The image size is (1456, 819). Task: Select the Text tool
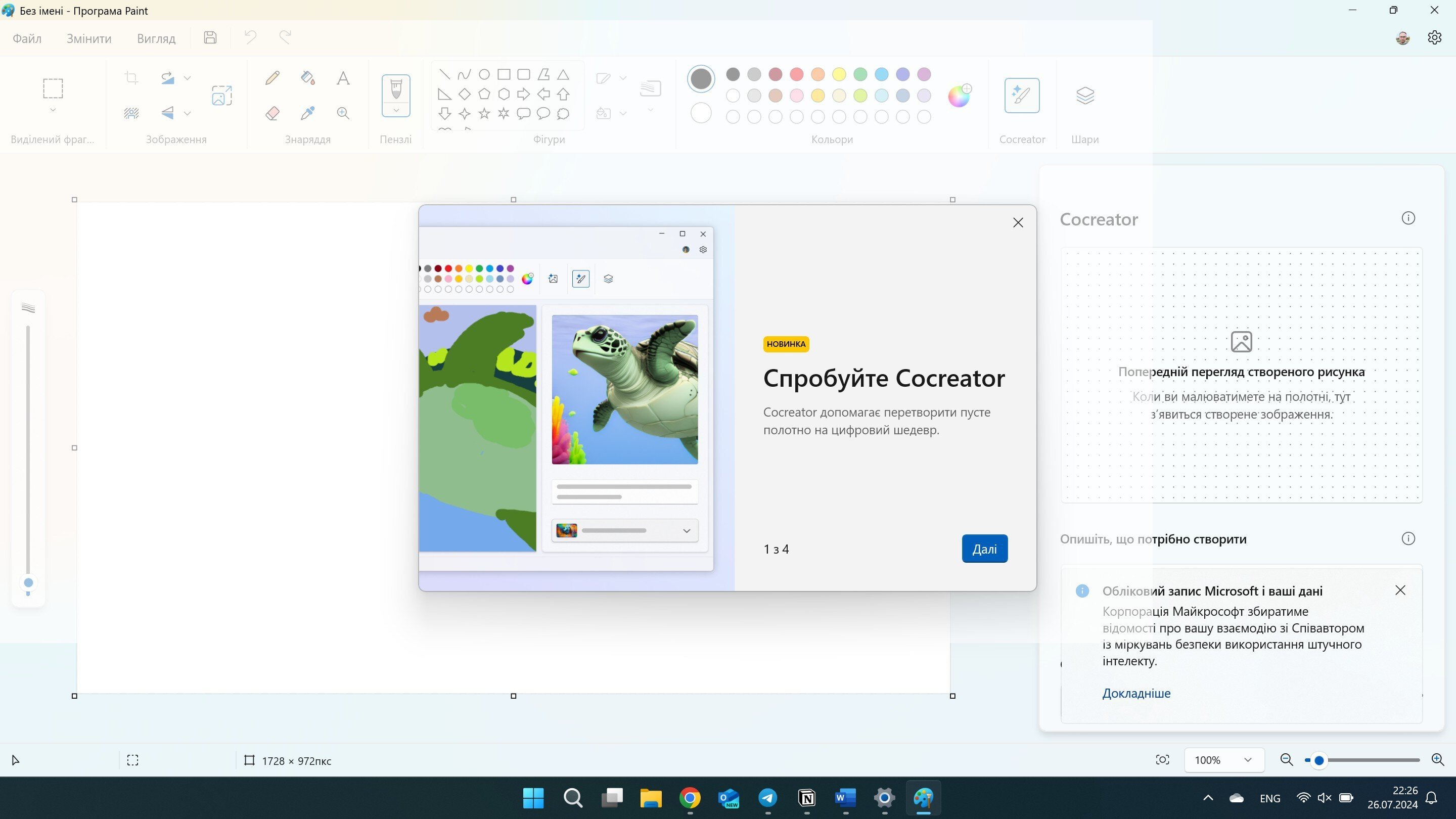point(343,77)
